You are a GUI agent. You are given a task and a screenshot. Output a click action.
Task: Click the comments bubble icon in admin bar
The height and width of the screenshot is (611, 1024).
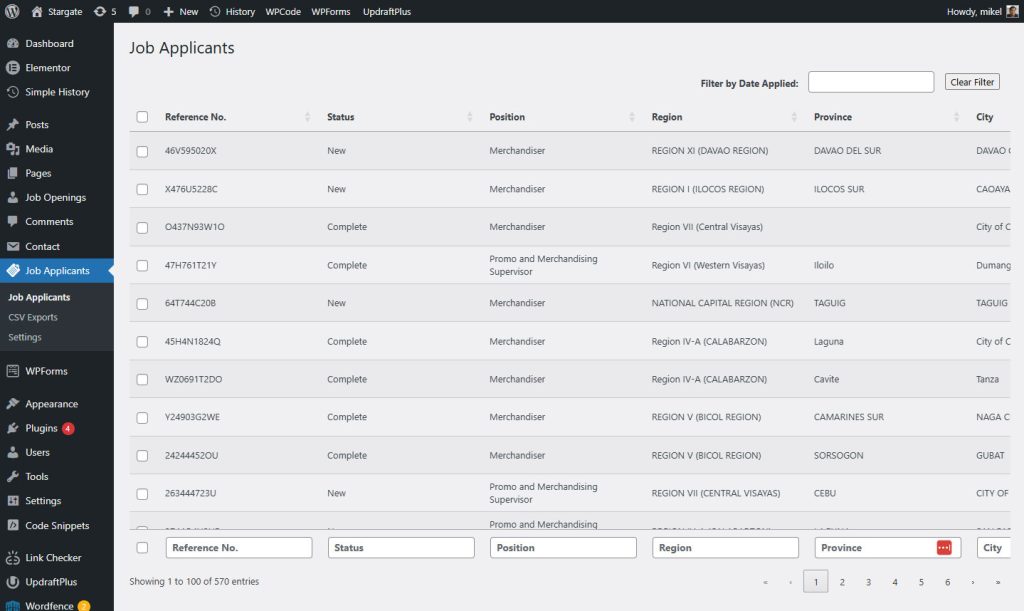click(x=135, y=11)
